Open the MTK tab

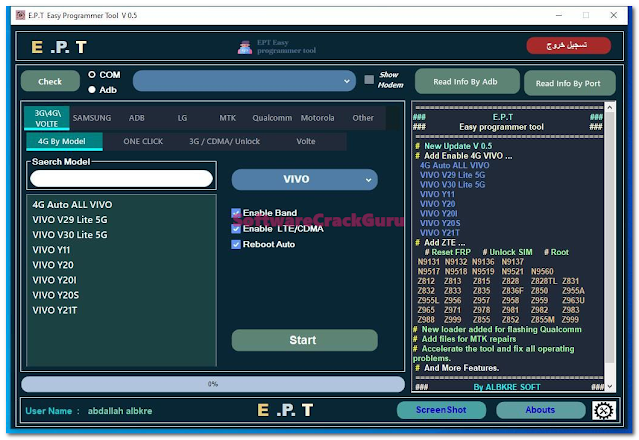(x=227, y=118)
